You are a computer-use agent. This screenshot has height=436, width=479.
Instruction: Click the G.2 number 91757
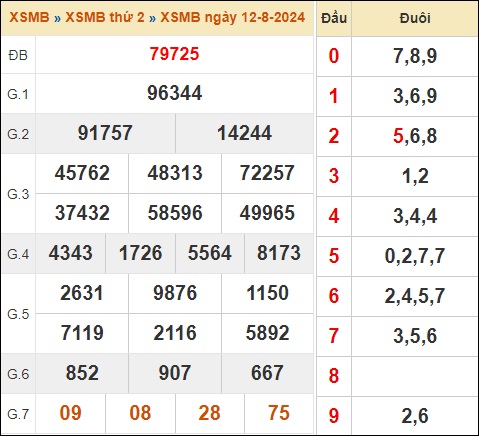pos(105,133)
